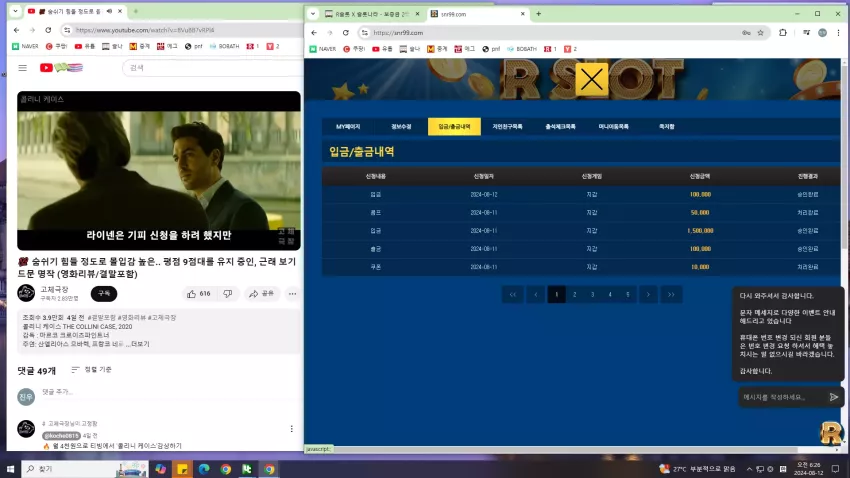
Task: Close the snr99.com tab
Action: click(x=523, y=14)
